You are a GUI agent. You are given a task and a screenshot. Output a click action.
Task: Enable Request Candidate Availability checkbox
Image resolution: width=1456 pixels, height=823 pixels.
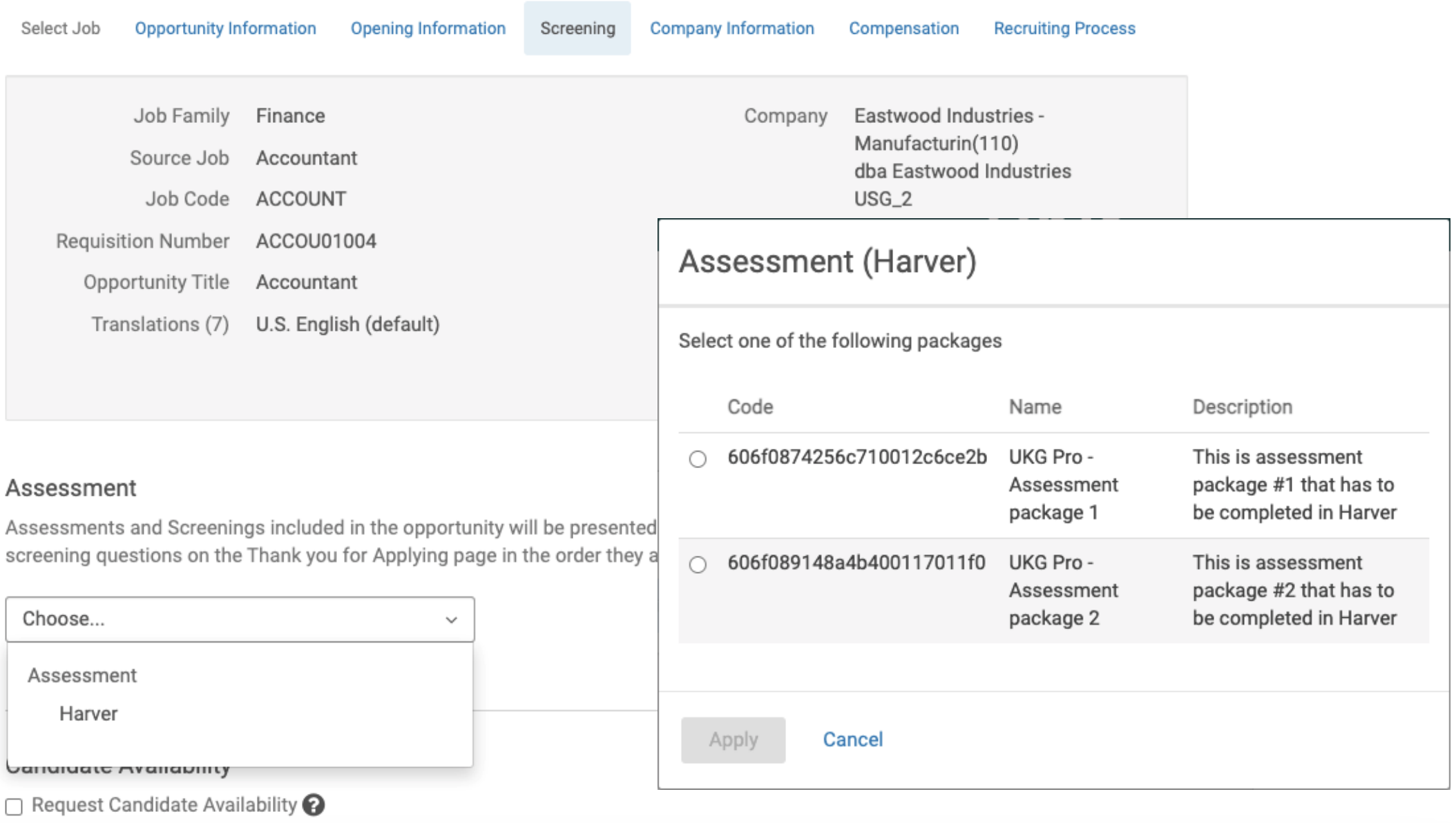(x=14, y=806)
